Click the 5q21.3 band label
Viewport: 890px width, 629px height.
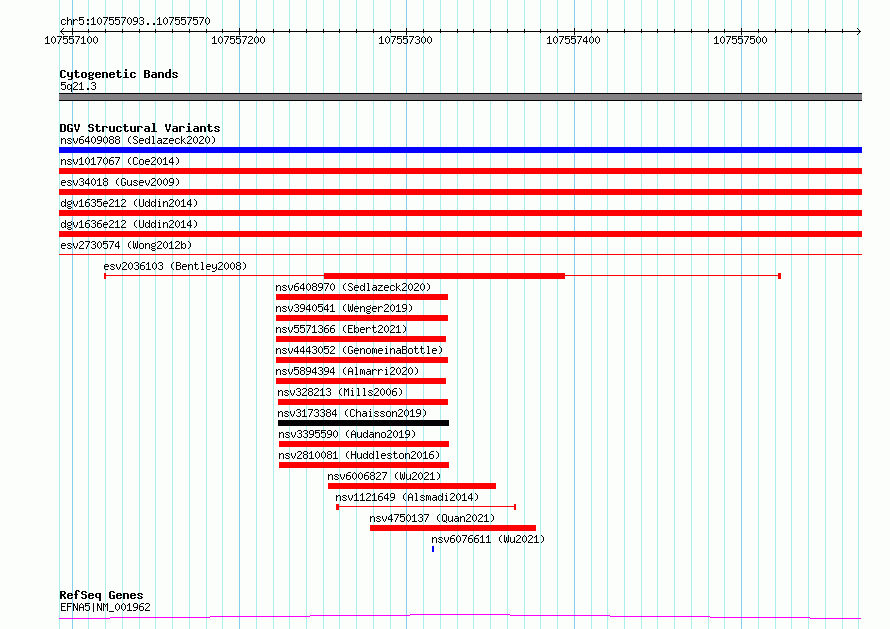coord(78,86)
